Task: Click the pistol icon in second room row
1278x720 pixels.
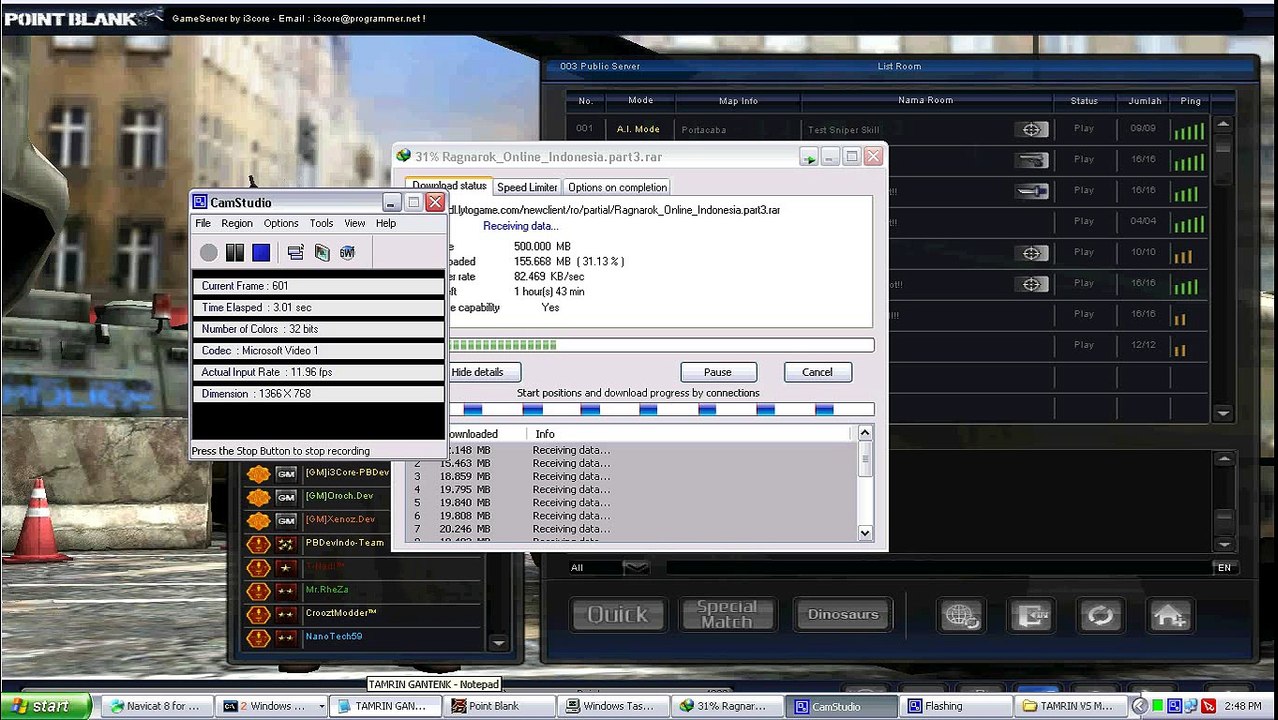Action: point(1032,159)
